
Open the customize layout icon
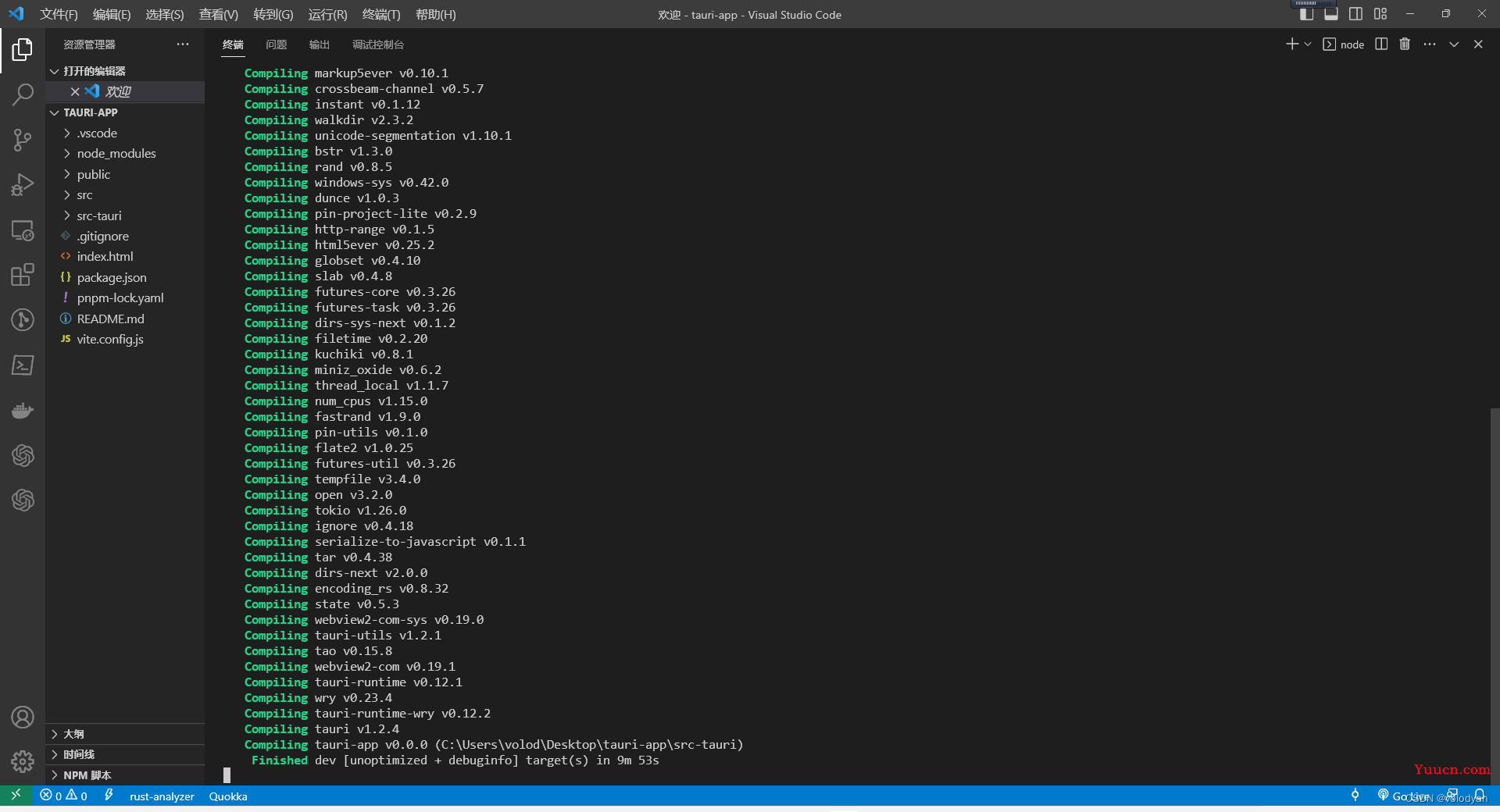(1380, 14)
